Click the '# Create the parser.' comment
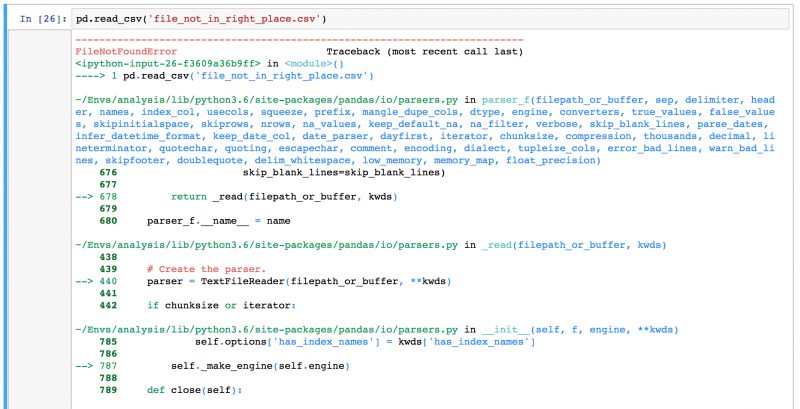 (207, 269)
